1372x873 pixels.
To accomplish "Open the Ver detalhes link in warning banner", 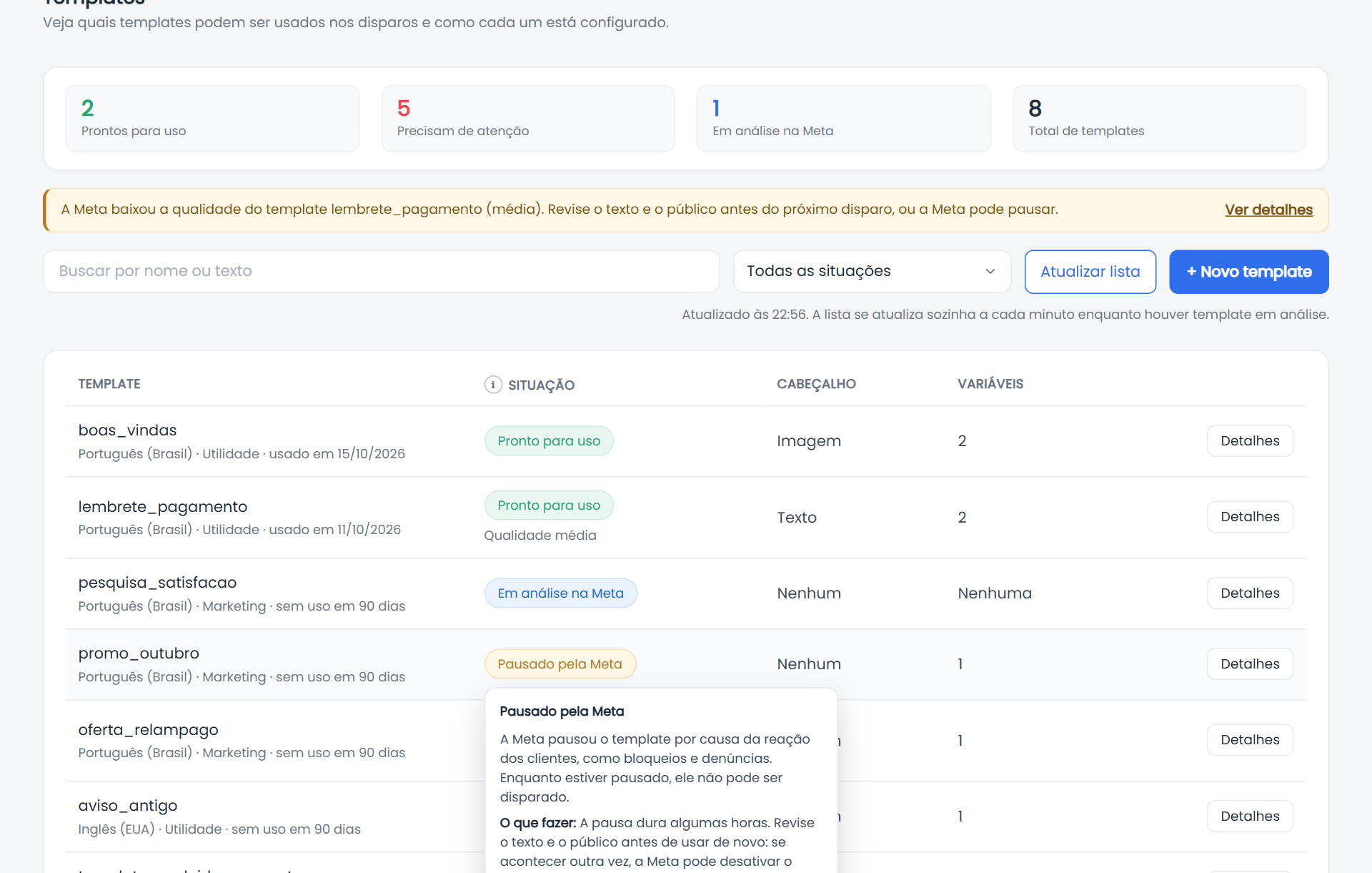I will pos(1268,209).
